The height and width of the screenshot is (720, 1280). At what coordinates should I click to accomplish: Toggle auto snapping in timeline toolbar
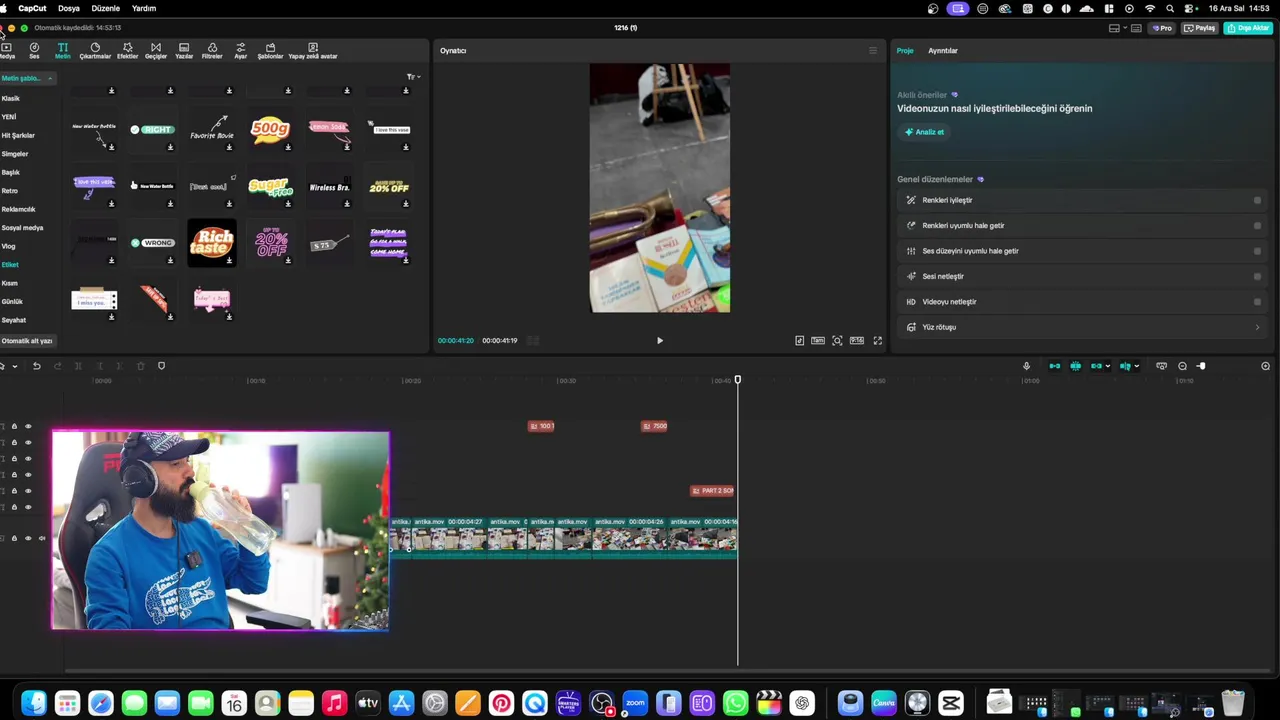pyautogui.click(x=1075, y=366)
